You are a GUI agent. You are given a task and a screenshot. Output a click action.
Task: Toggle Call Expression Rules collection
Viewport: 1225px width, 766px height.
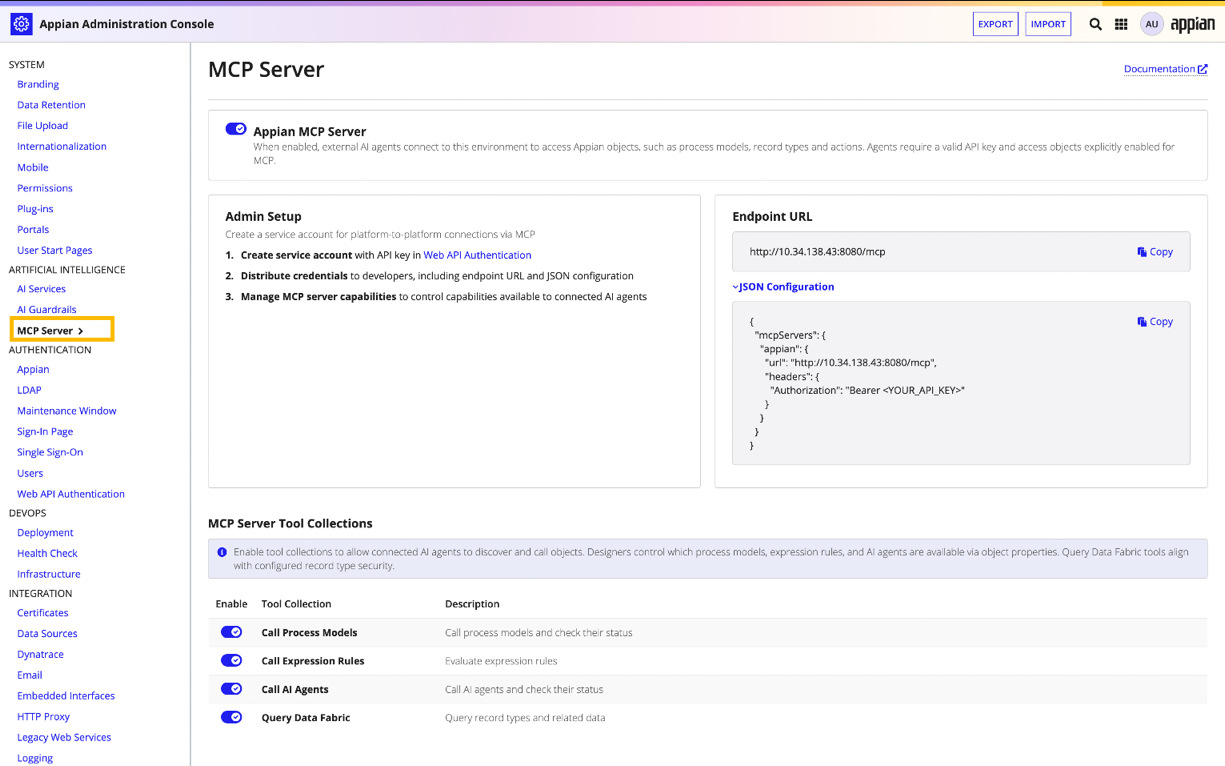coord(231,660)
